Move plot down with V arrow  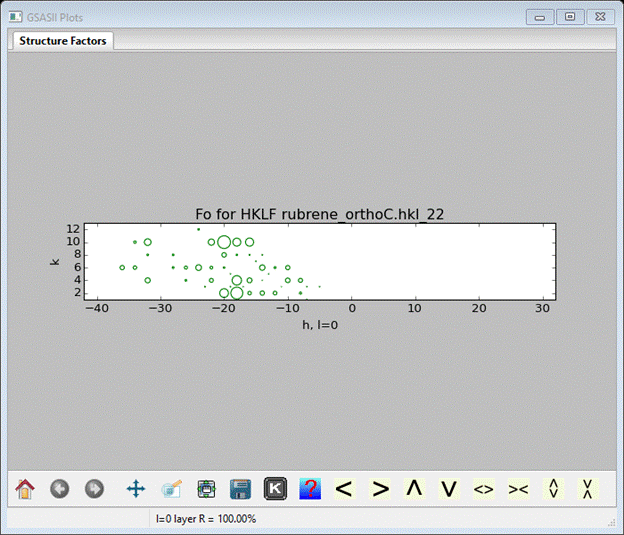pyautogui.click(x=449, y=489)
